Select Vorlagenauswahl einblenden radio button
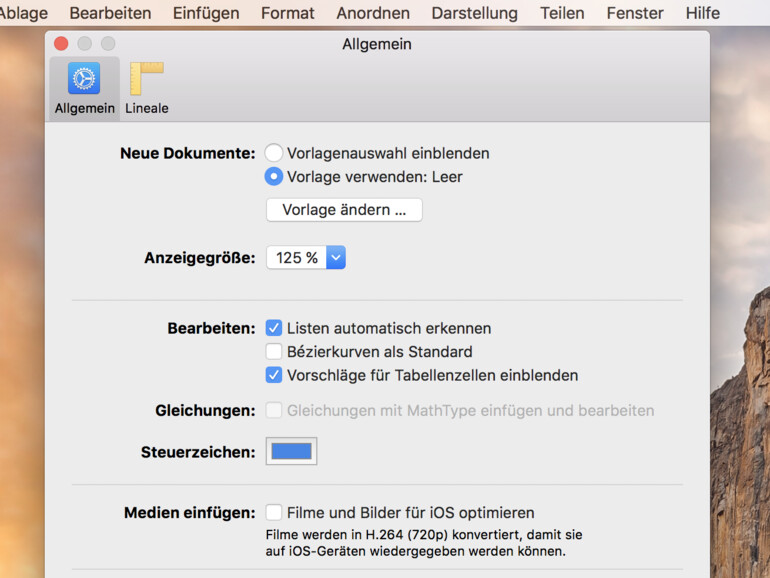 [274, 153]
